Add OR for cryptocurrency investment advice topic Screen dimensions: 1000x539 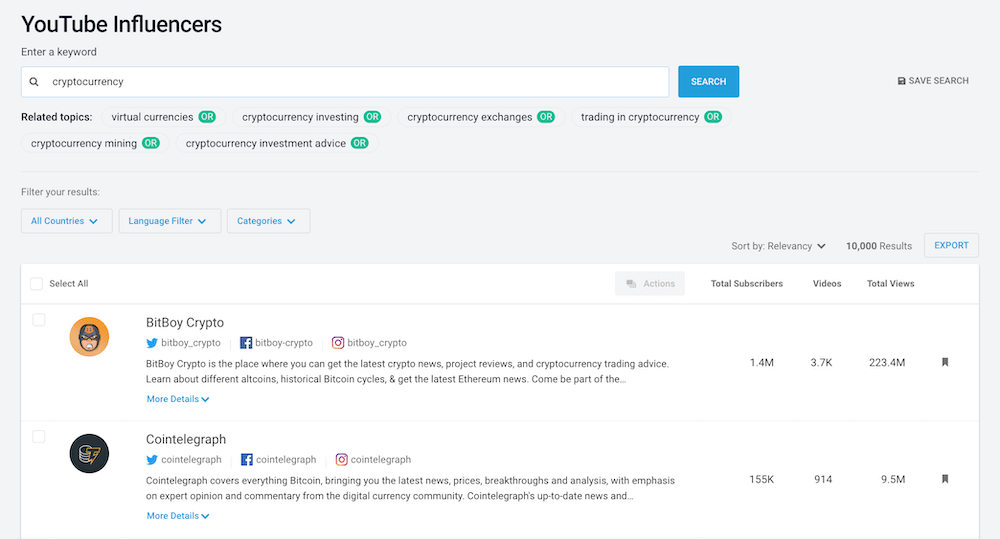click(360, 143)
